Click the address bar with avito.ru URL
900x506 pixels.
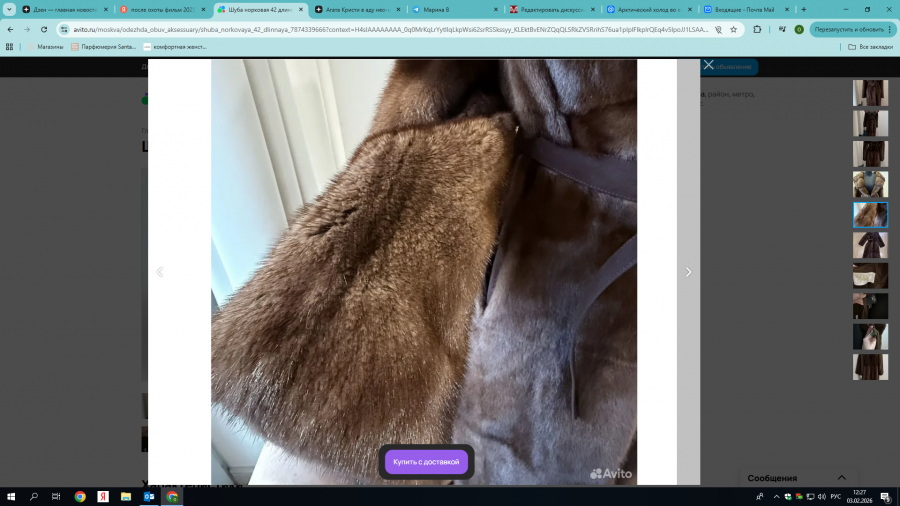tap(390, 30)
